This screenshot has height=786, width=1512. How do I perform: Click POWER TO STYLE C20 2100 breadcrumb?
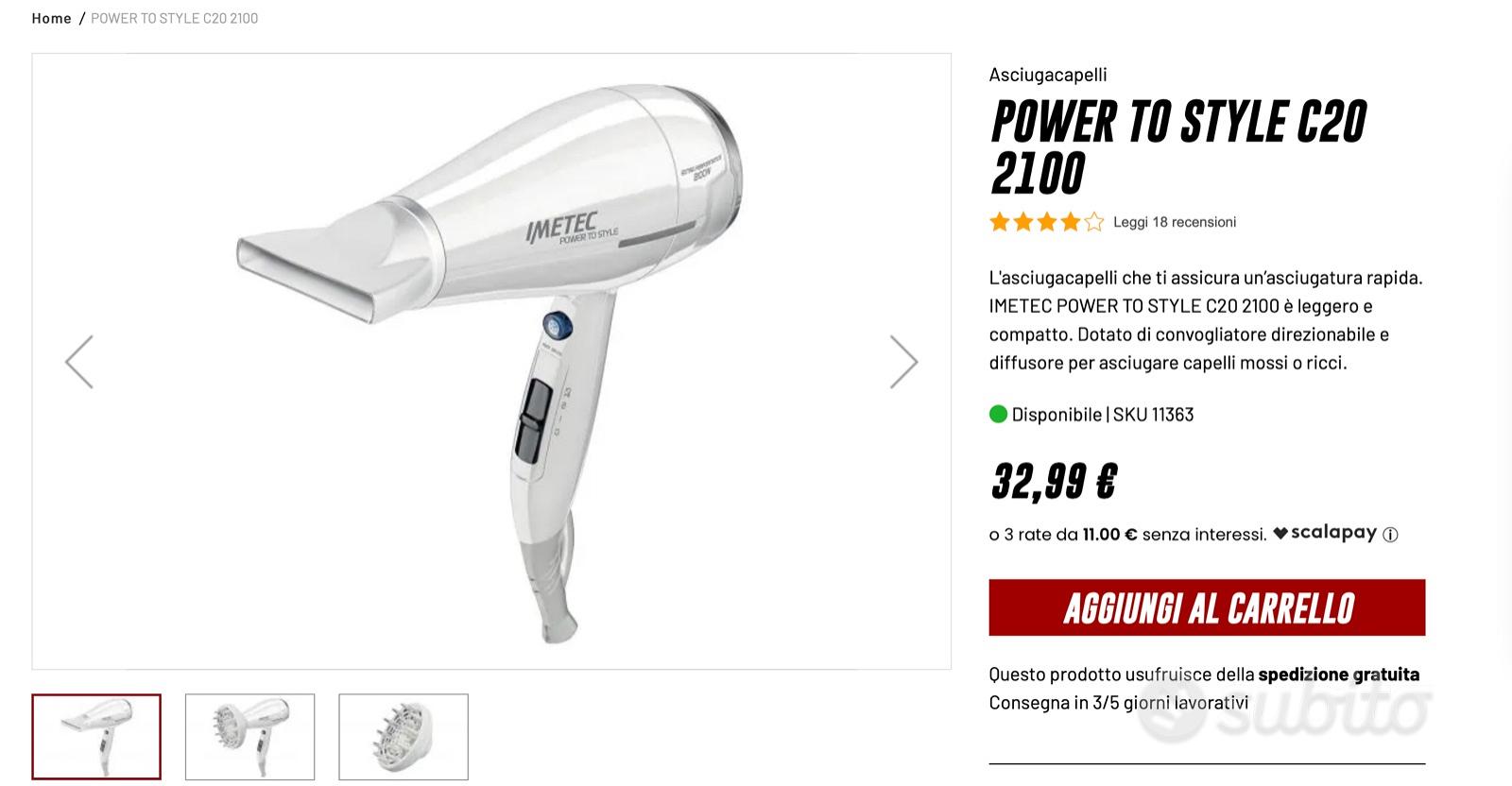point(174,18)
